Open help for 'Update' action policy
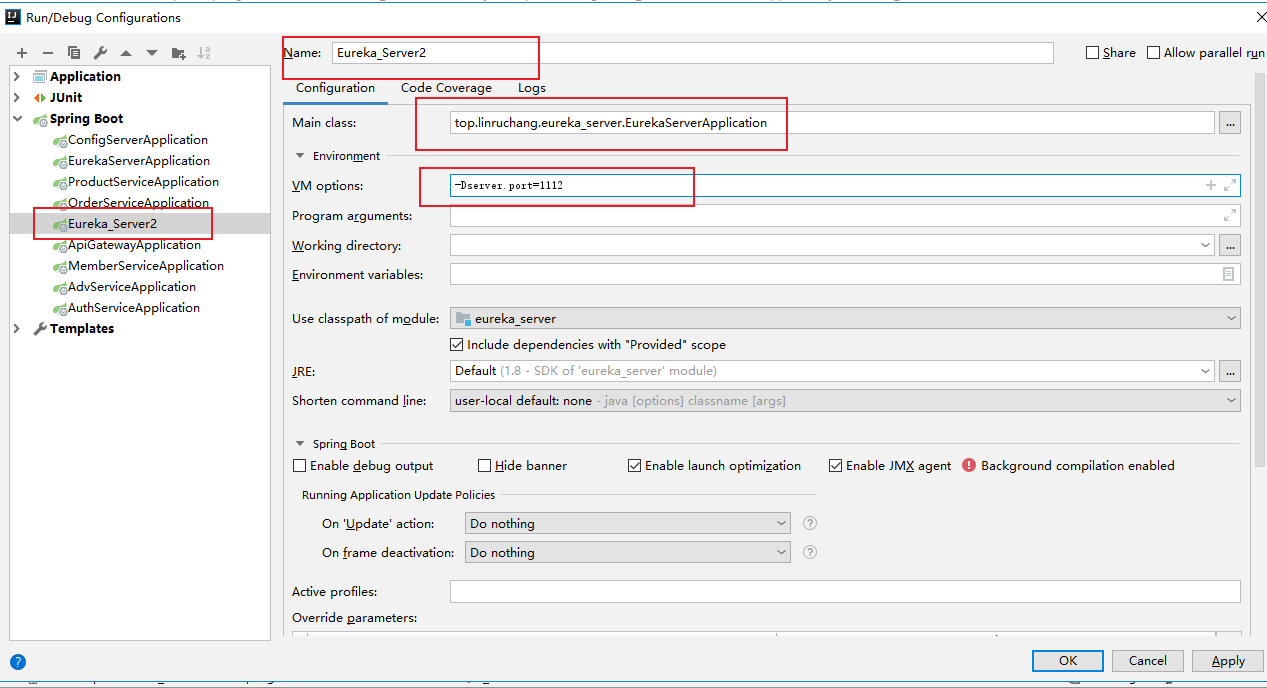Viewport: 1267px width, 688px height. pos(810,523)
